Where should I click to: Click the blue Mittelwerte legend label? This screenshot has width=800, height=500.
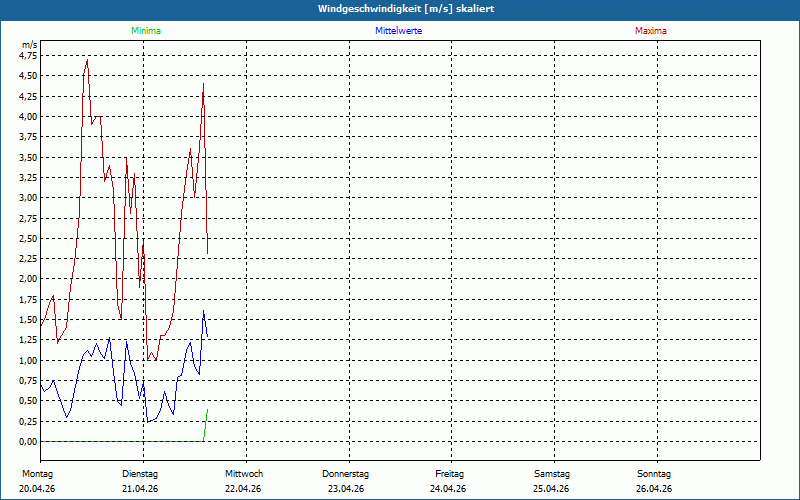tap(398, 31)
